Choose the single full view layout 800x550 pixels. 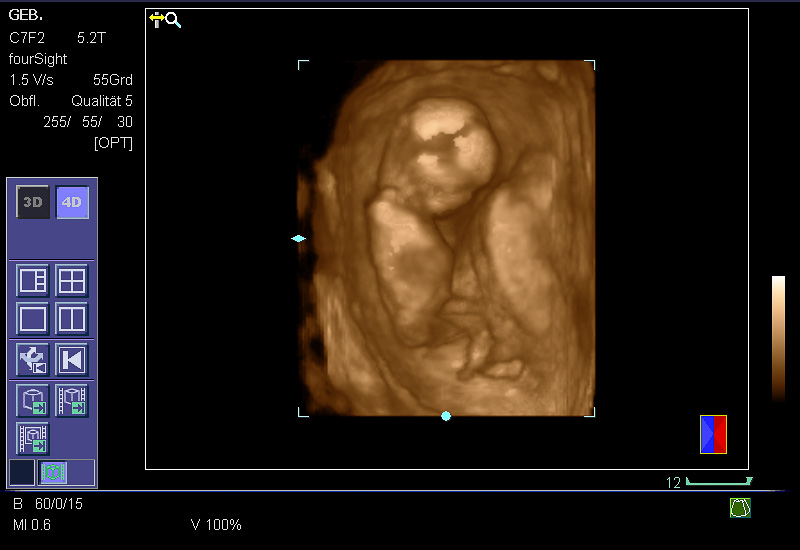pyautogui.click(x=33, y=319)
